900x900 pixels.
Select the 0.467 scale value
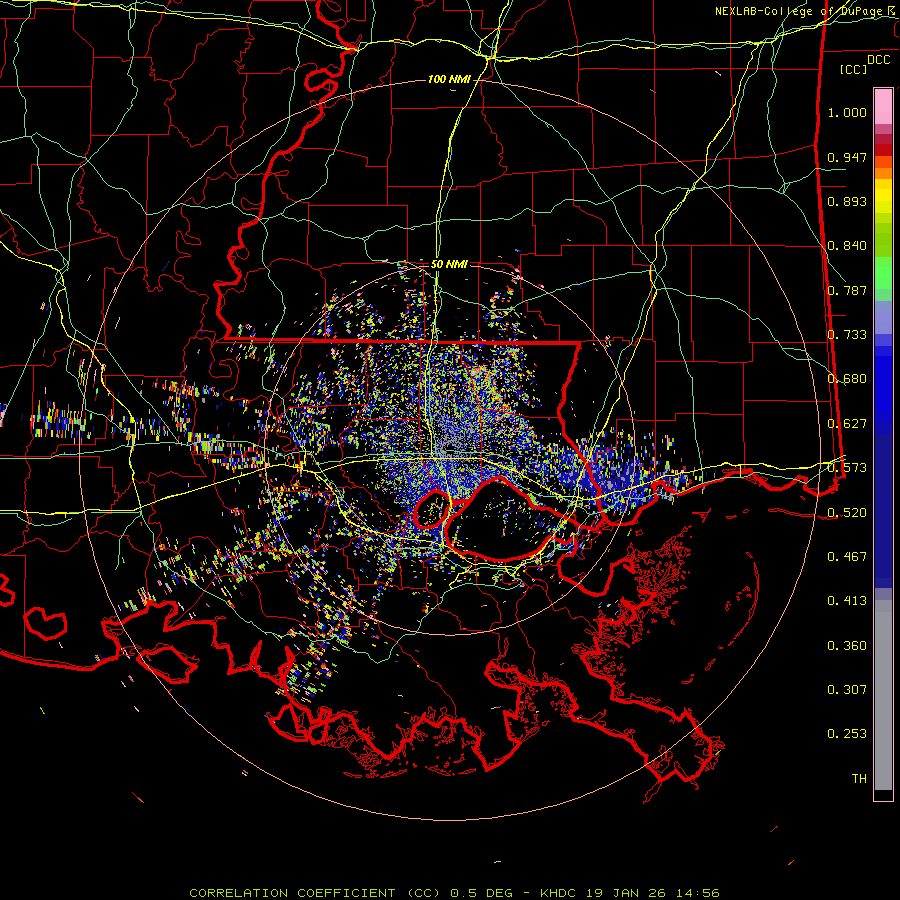[847, 557]
